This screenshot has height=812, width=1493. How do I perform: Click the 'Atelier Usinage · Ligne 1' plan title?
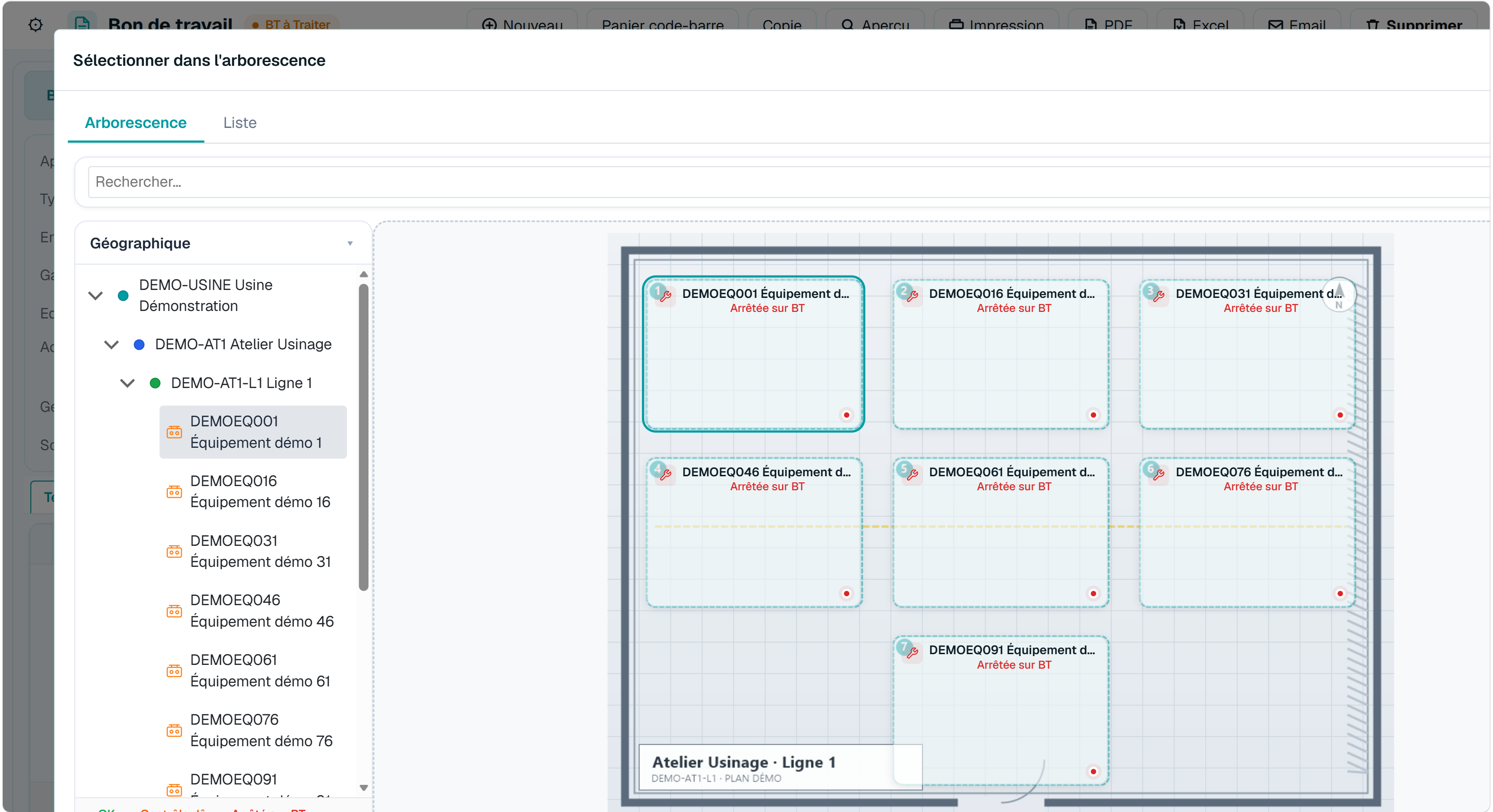tap(744, 762)
